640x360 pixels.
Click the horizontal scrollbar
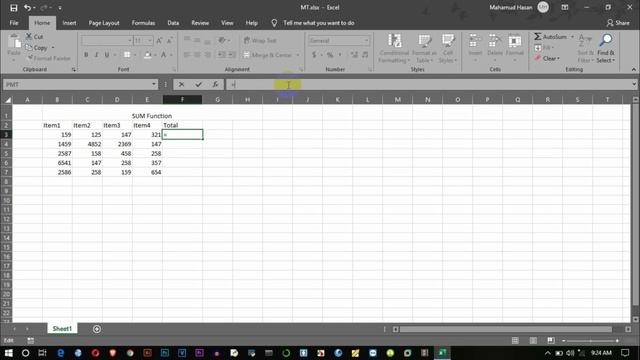(505, 329)
